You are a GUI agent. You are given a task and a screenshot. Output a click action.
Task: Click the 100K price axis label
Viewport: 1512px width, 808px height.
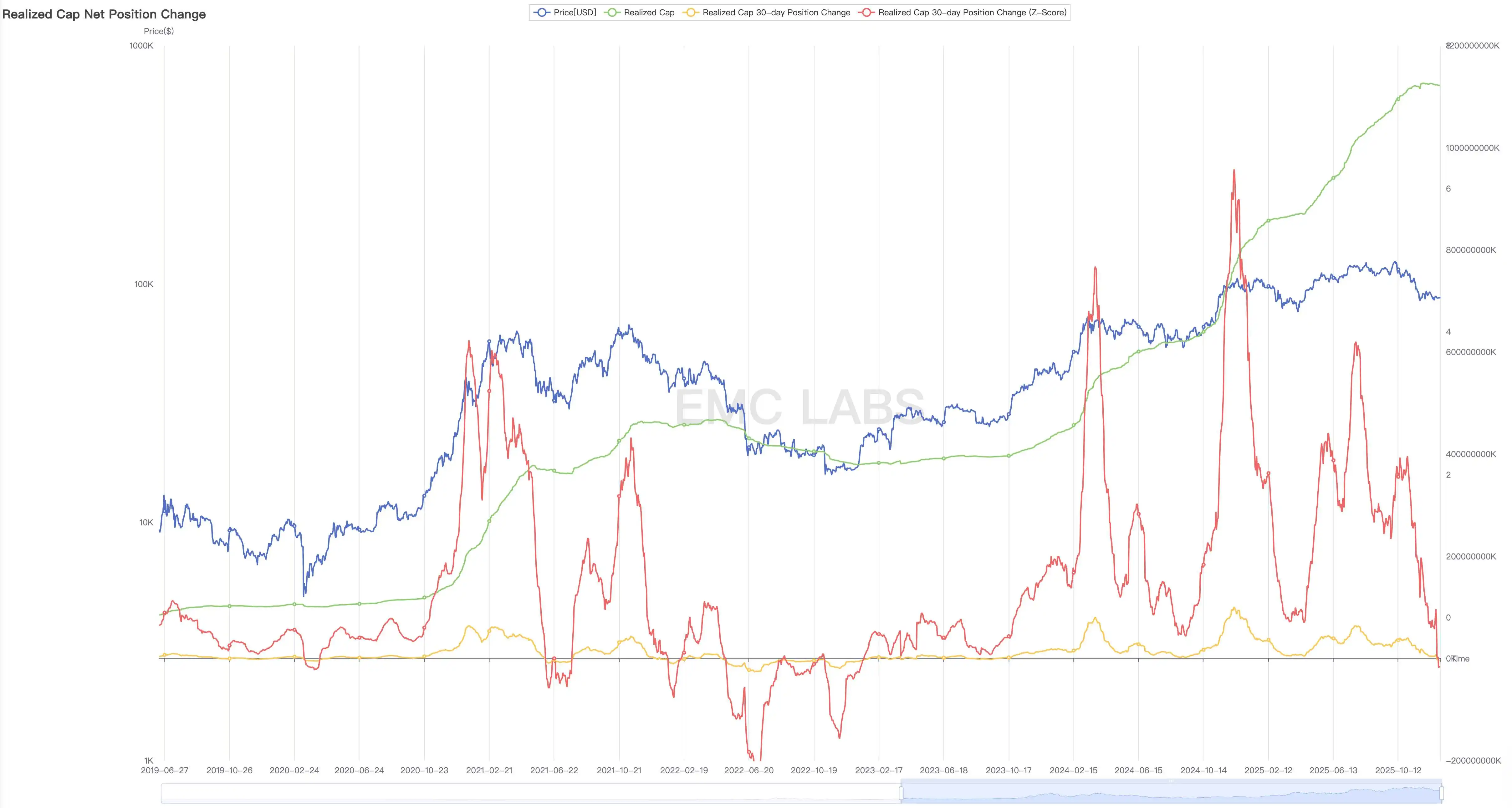[x=144, y=284]
